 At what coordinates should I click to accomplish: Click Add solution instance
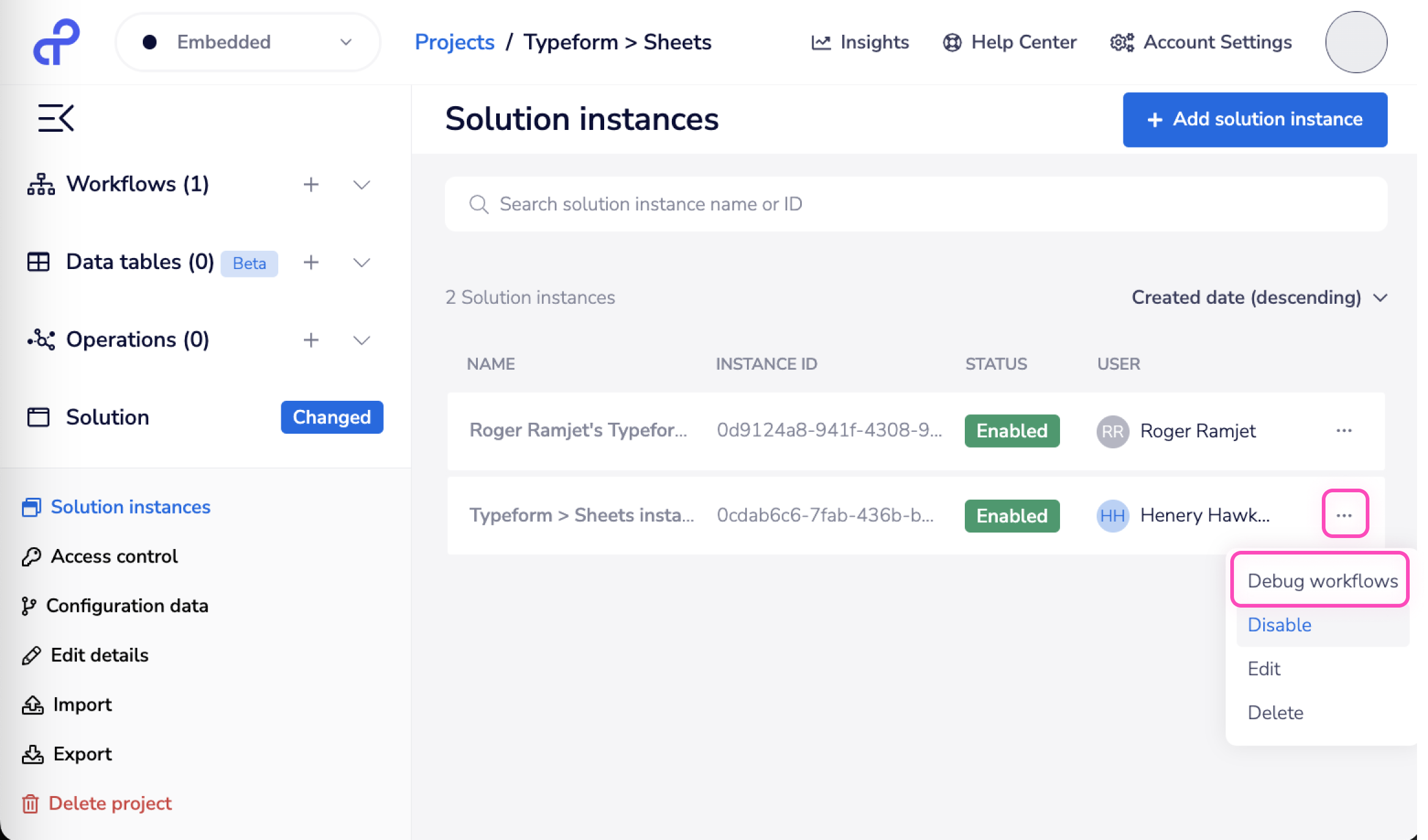(1254, 120)
